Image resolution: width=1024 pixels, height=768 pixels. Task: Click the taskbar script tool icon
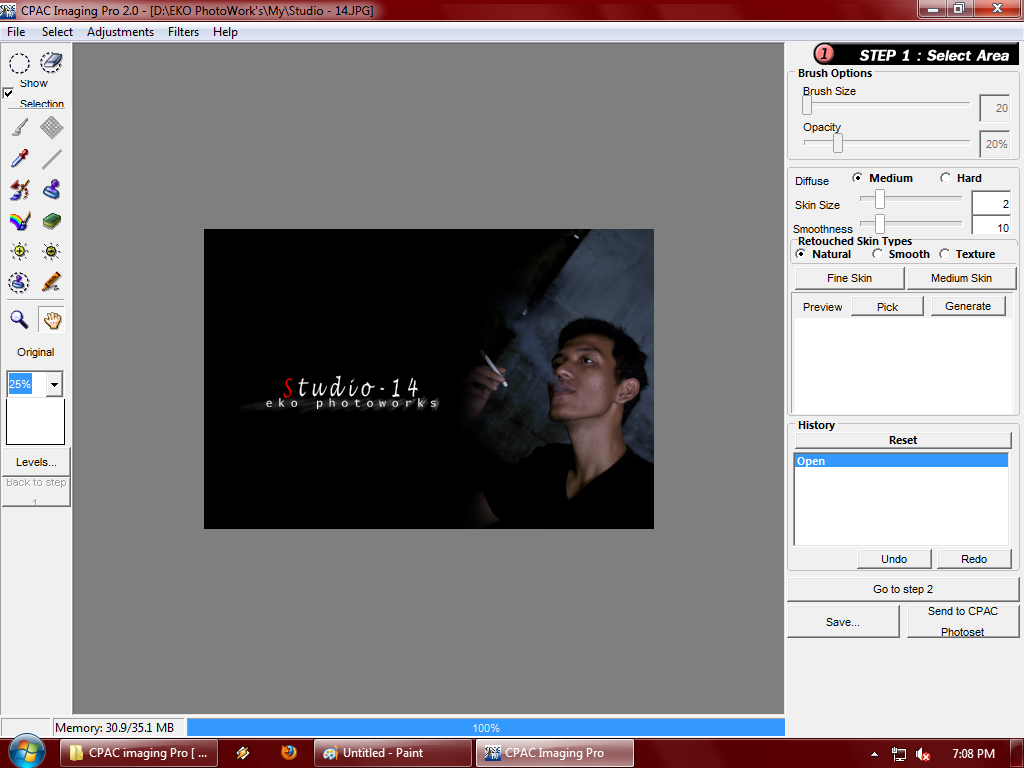click(243, 753)
